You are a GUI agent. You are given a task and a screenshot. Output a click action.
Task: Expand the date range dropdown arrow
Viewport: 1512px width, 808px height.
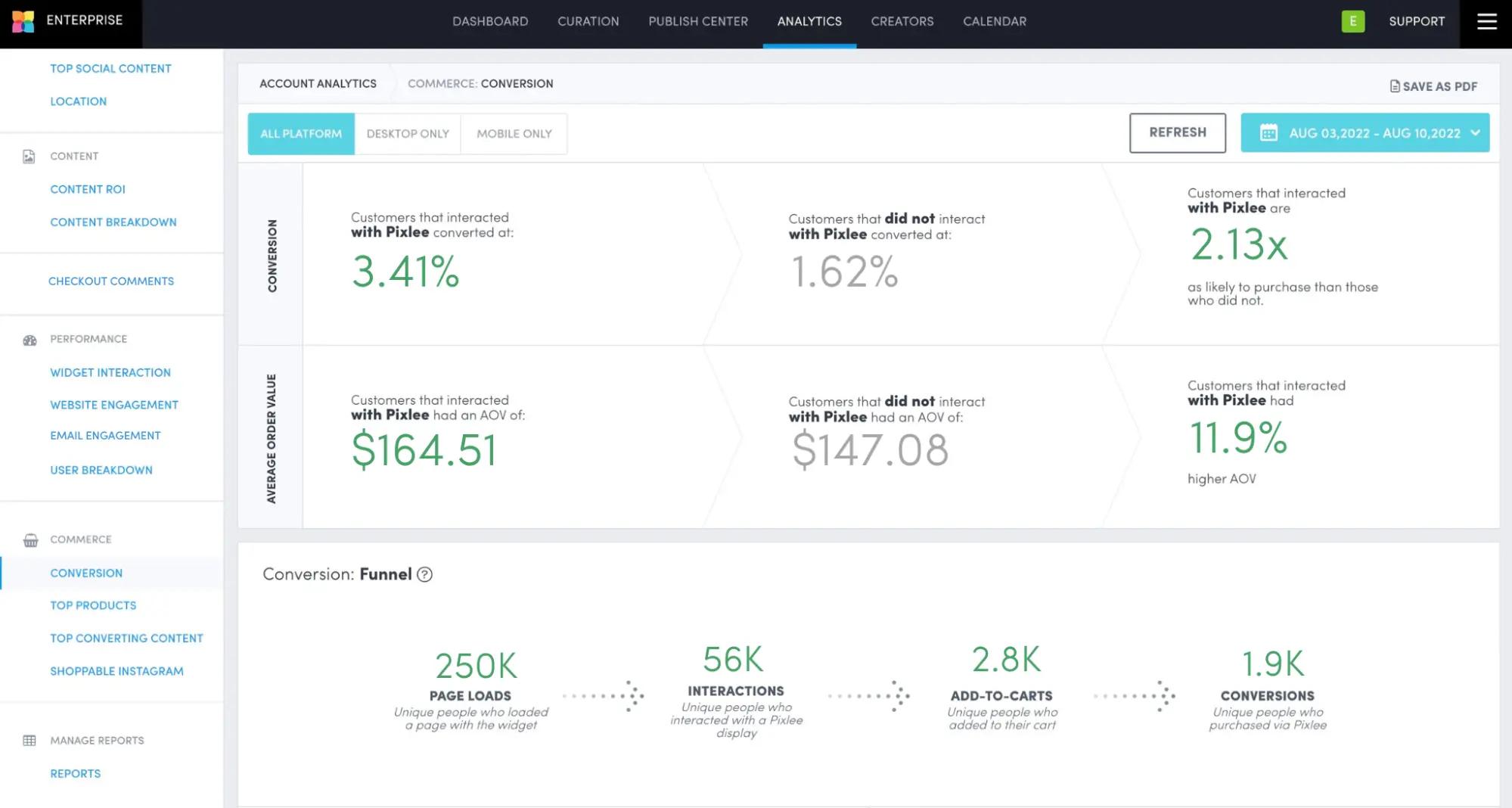[1475, 133]
